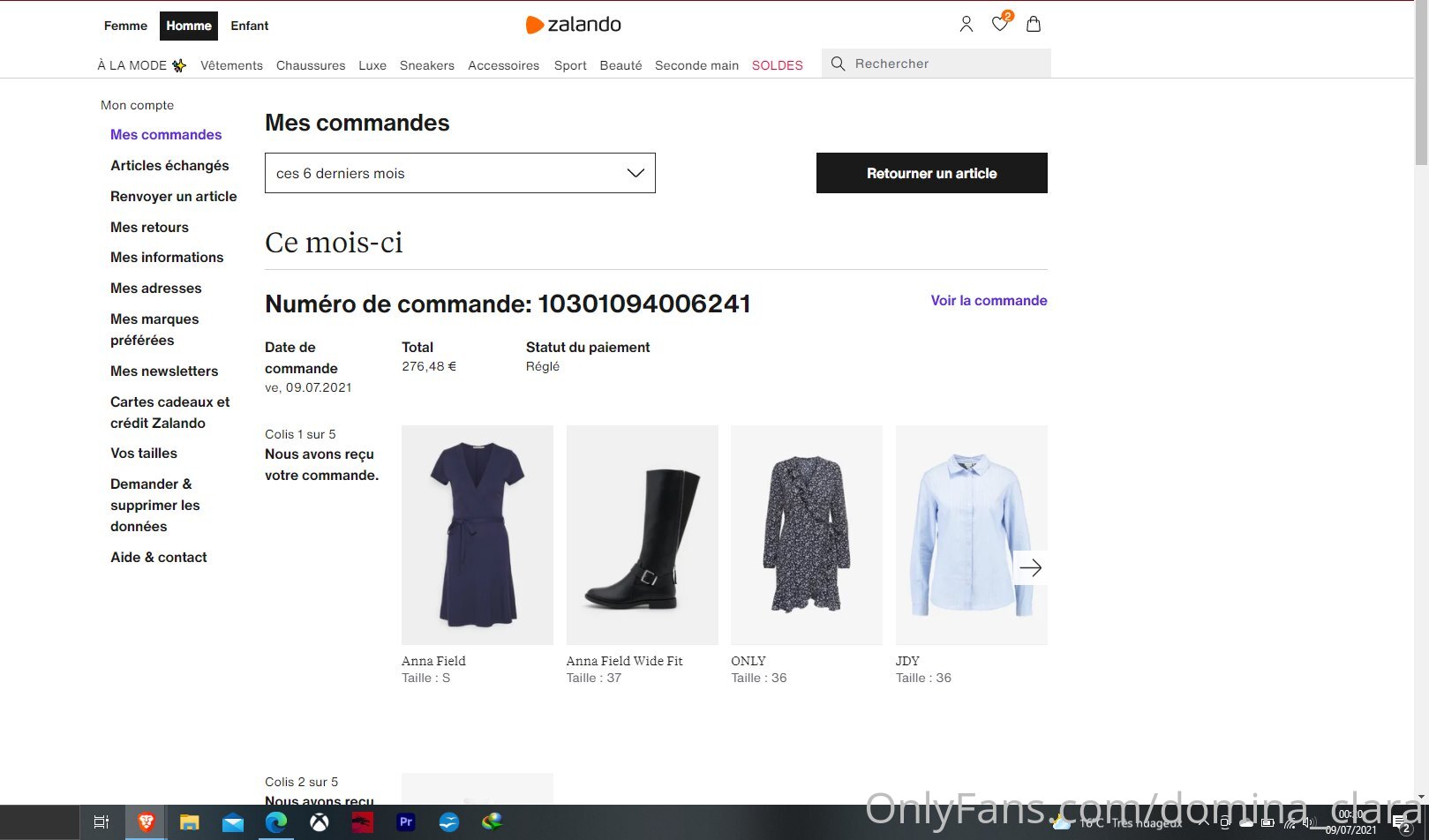Open the wishlist heart icon
The height and width of the screenshot is (840, 1429).
[x=1000, y=23]
